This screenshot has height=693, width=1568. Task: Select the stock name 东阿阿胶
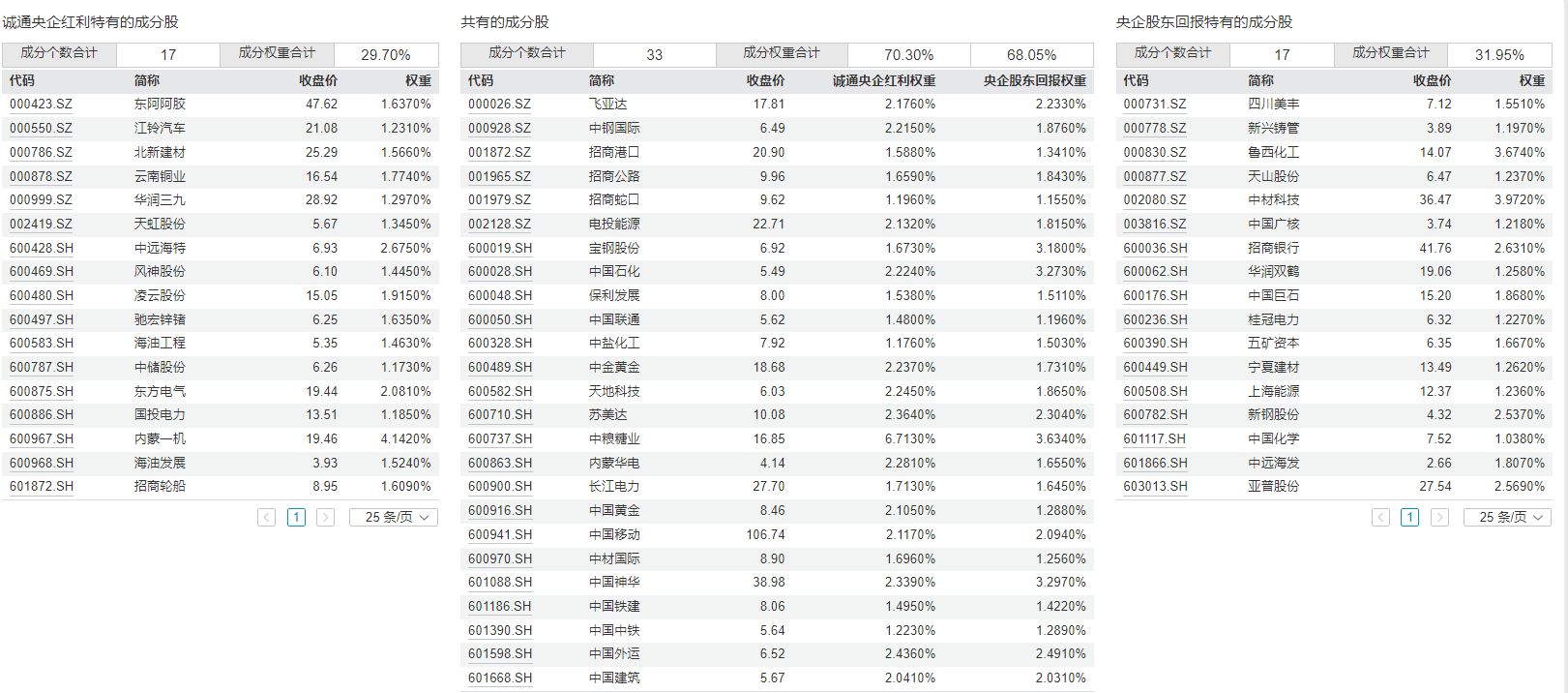[160, 104]
